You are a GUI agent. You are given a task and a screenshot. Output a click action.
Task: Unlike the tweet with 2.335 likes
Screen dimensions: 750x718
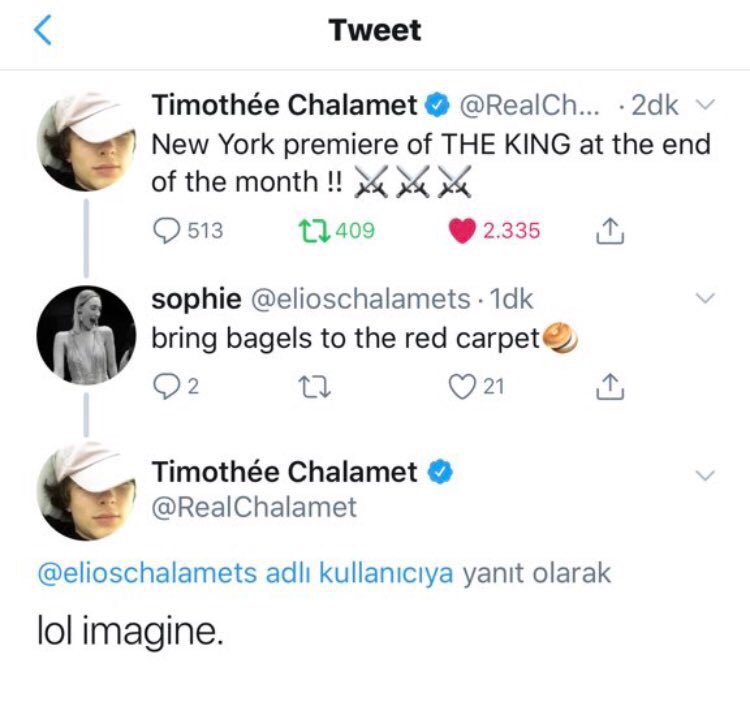pyautogui.click(x=461, y=231)
